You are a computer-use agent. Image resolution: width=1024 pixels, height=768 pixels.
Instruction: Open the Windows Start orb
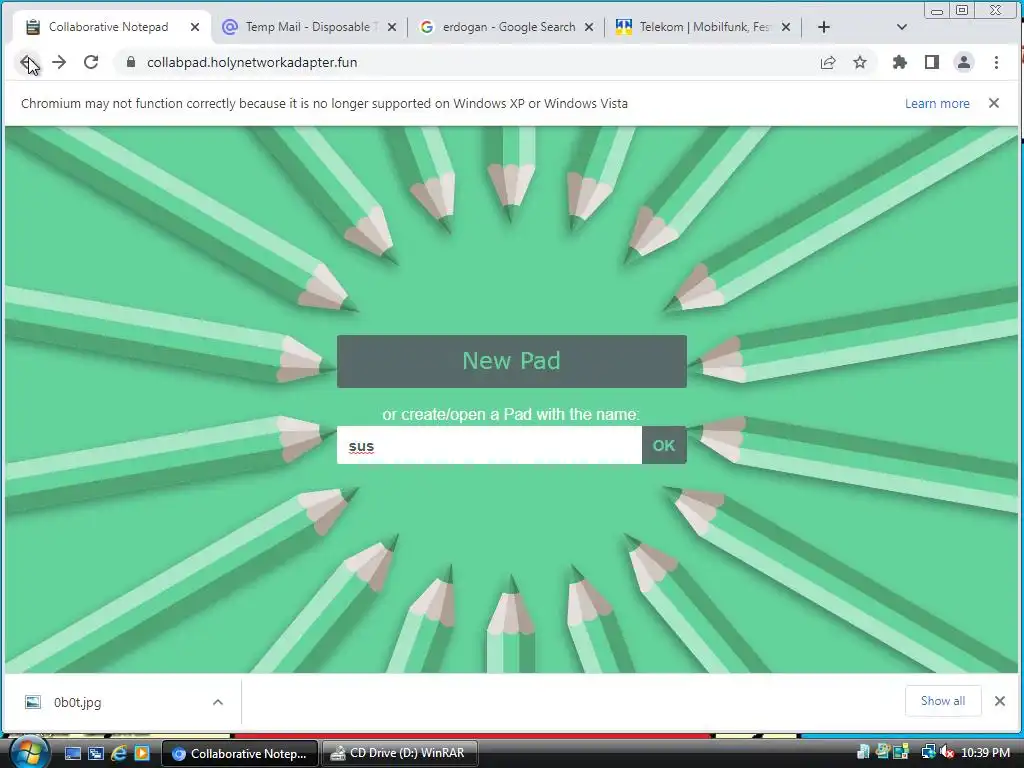tap(28, 752)
